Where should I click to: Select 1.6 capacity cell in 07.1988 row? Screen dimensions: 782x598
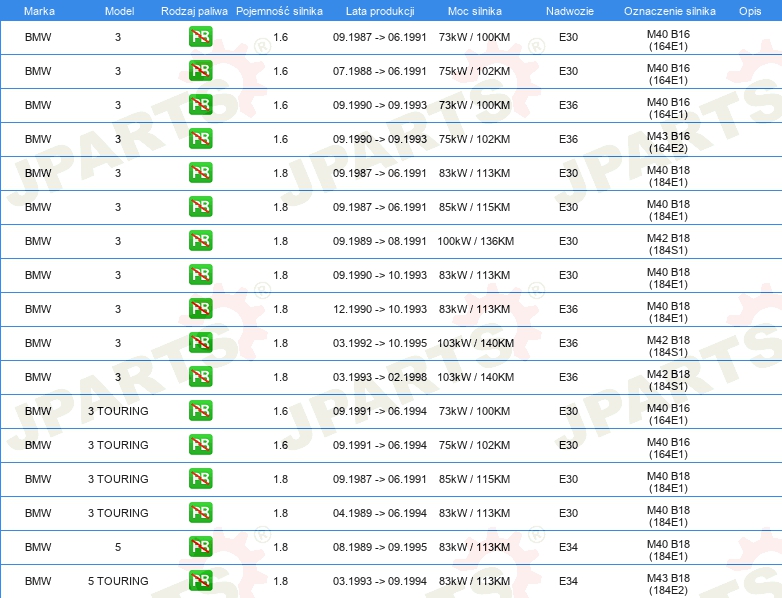tap(280, 71)
